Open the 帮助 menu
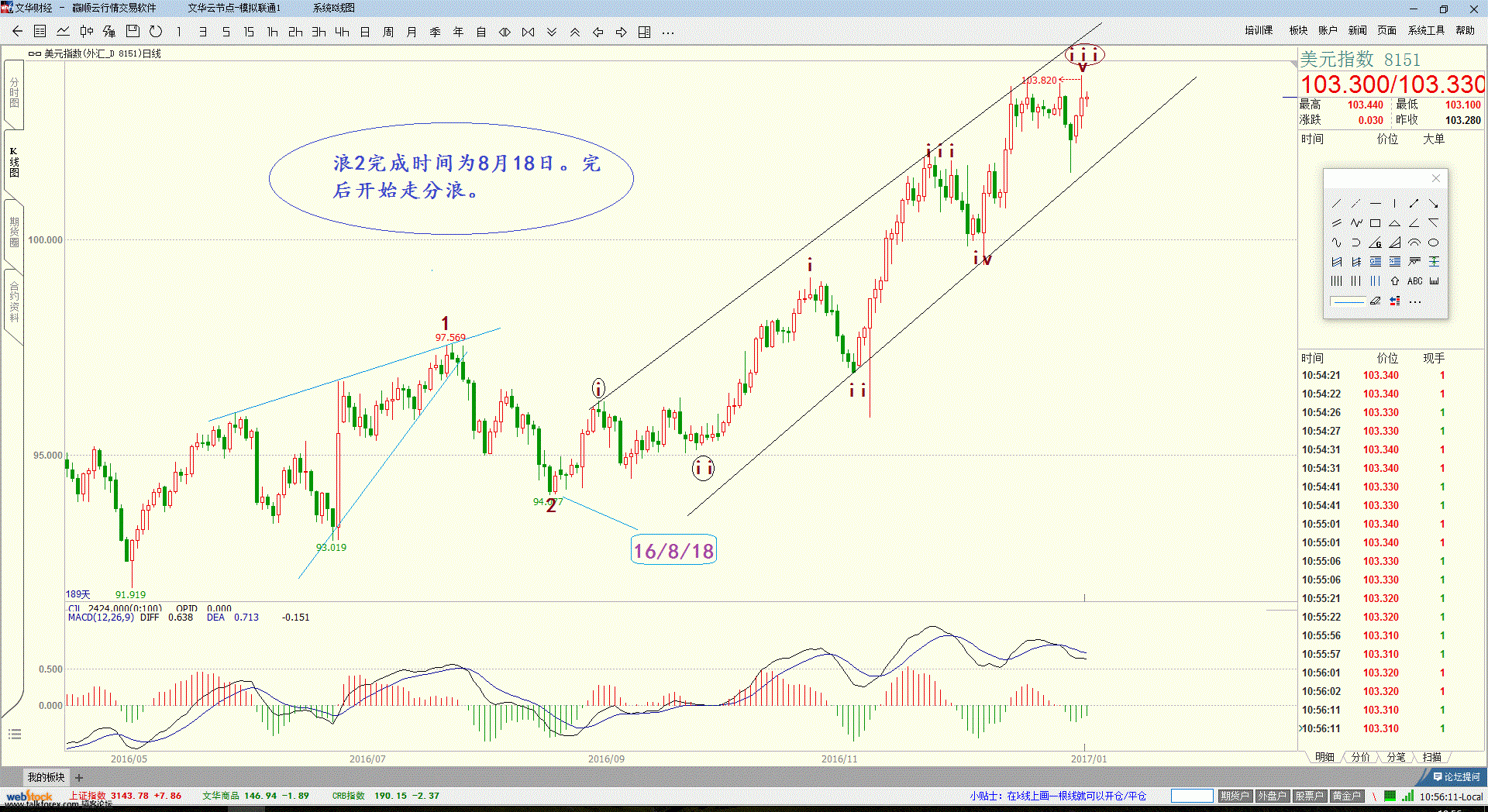The image size is (1488, 812). click(x=1465, y=30)
